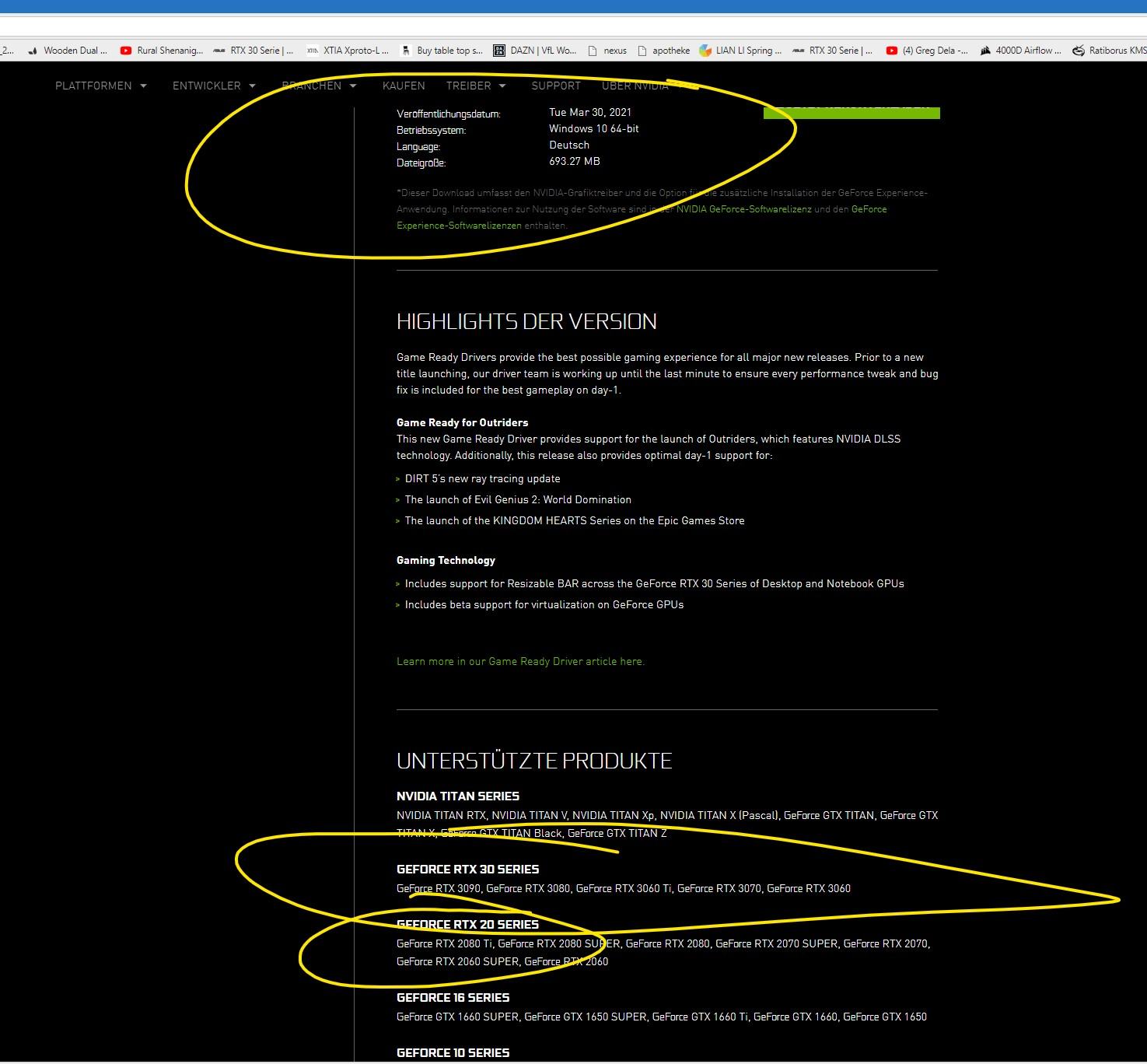Click the green download button
Screen dimensions: 1147x1064
(x=852, y=112)
